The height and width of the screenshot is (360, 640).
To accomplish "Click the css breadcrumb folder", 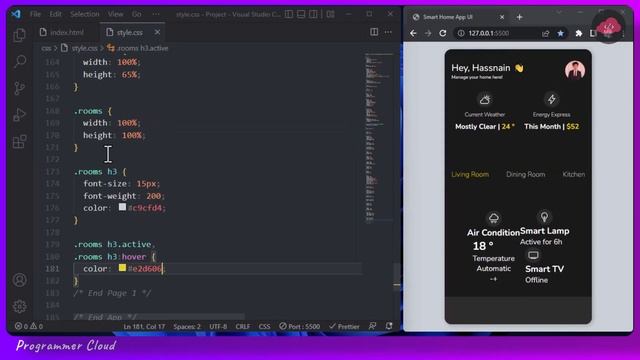I will tap(46, 48).
